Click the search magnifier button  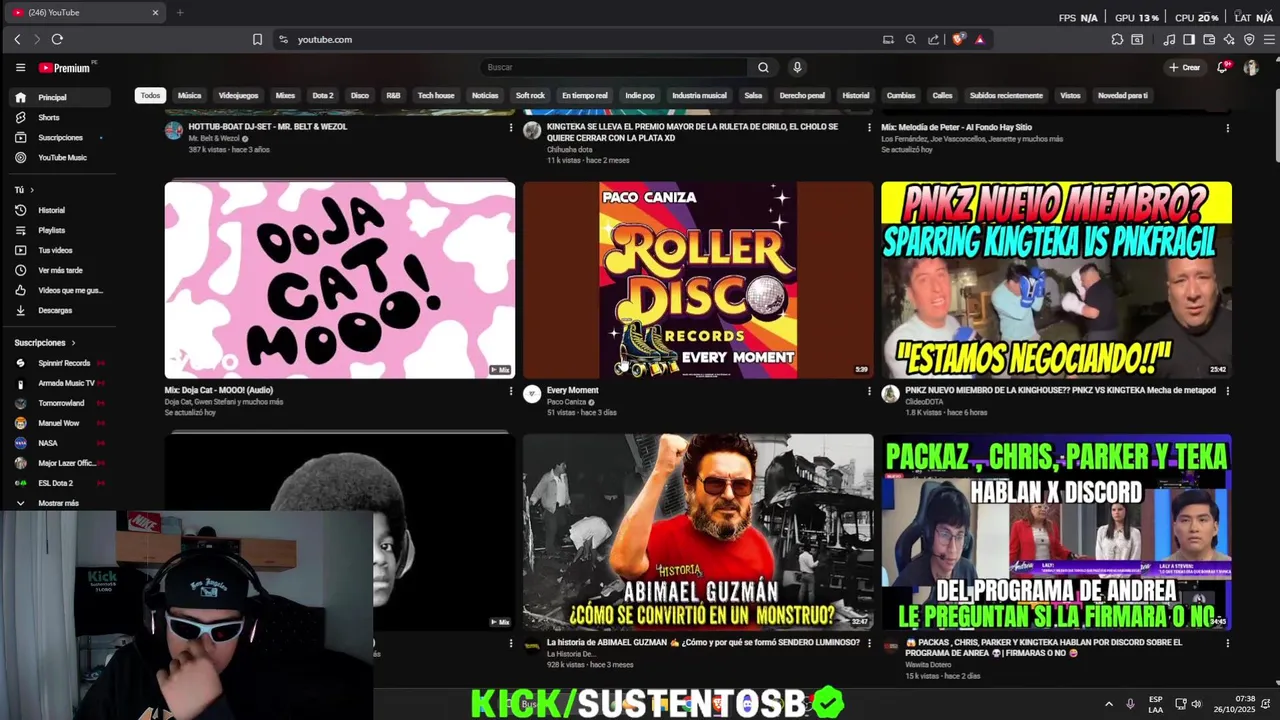click(x=763, y=68)
